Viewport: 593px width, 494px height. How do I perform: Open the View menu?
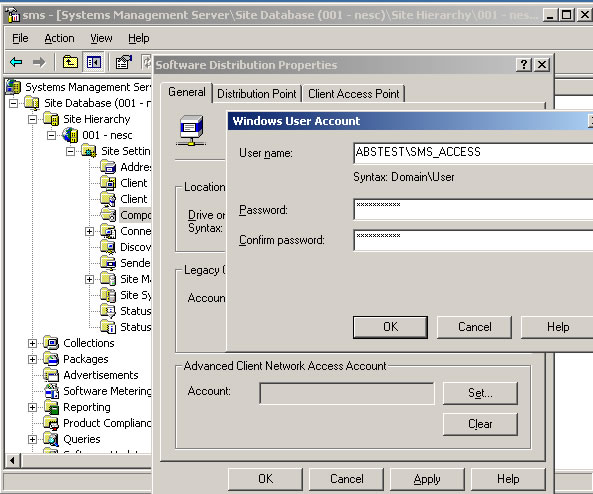101,38
